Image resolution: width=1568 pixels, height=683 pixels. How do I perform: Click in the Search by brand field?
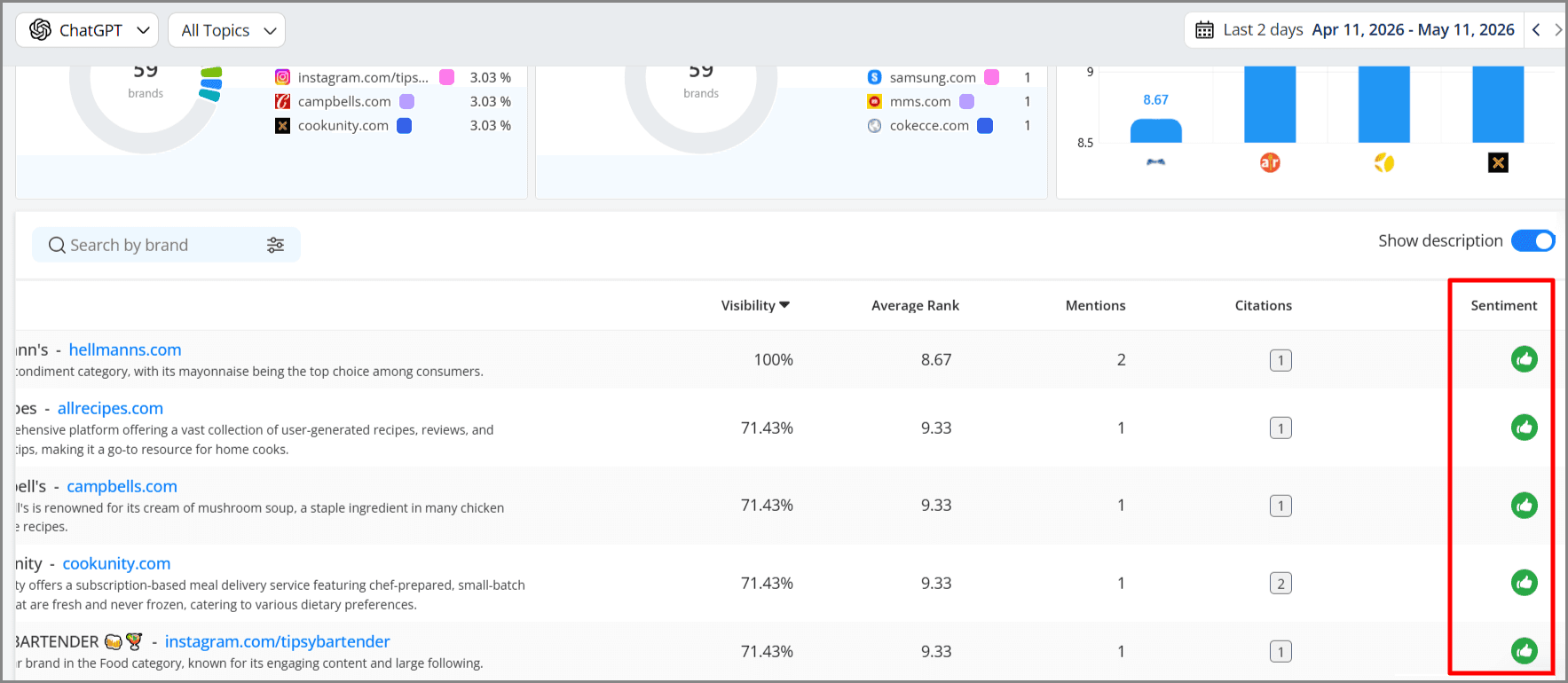166,245
